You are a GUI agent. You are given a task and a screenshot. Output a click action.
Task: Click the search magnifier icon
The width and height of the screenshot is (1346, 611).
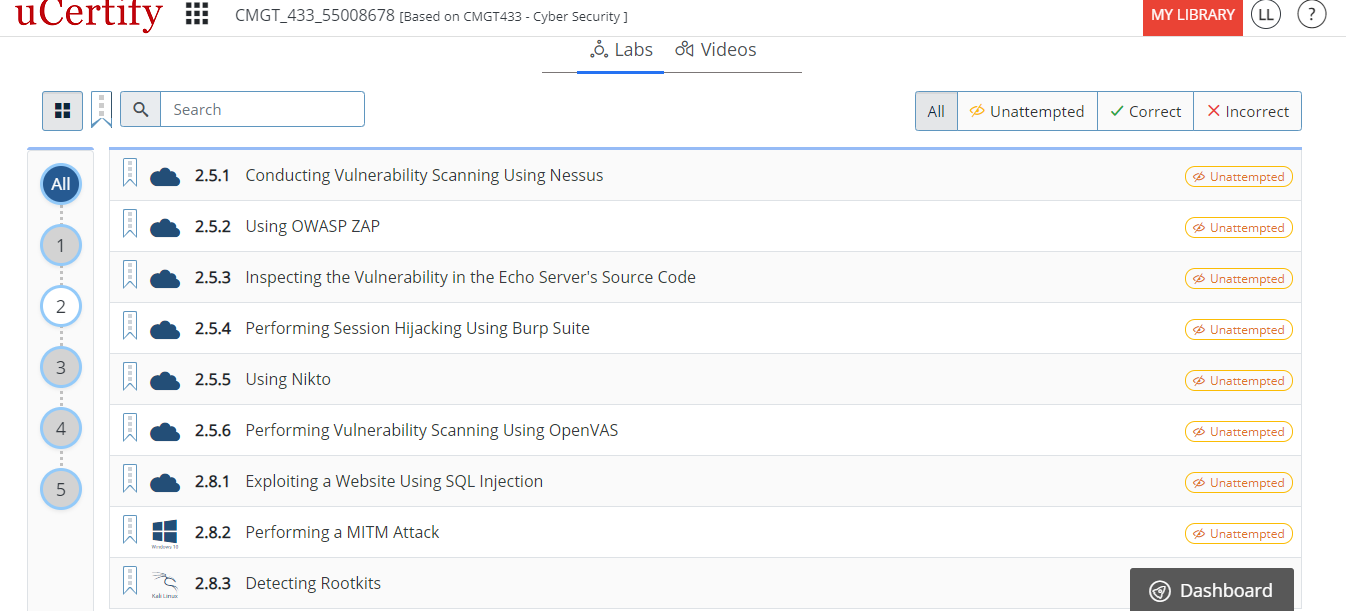pos(141,110)
